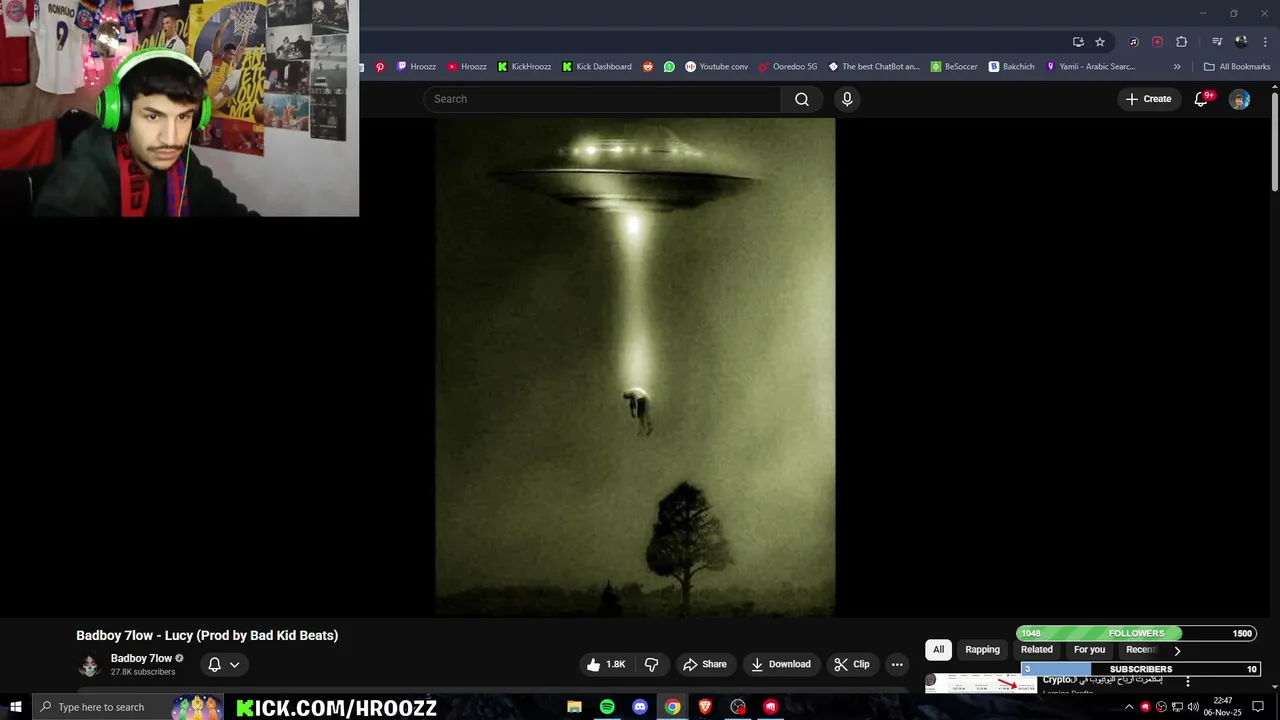
Task: Open OBS Studio from the taskbar
Action: pyautogui.click(x=738, y=707)
